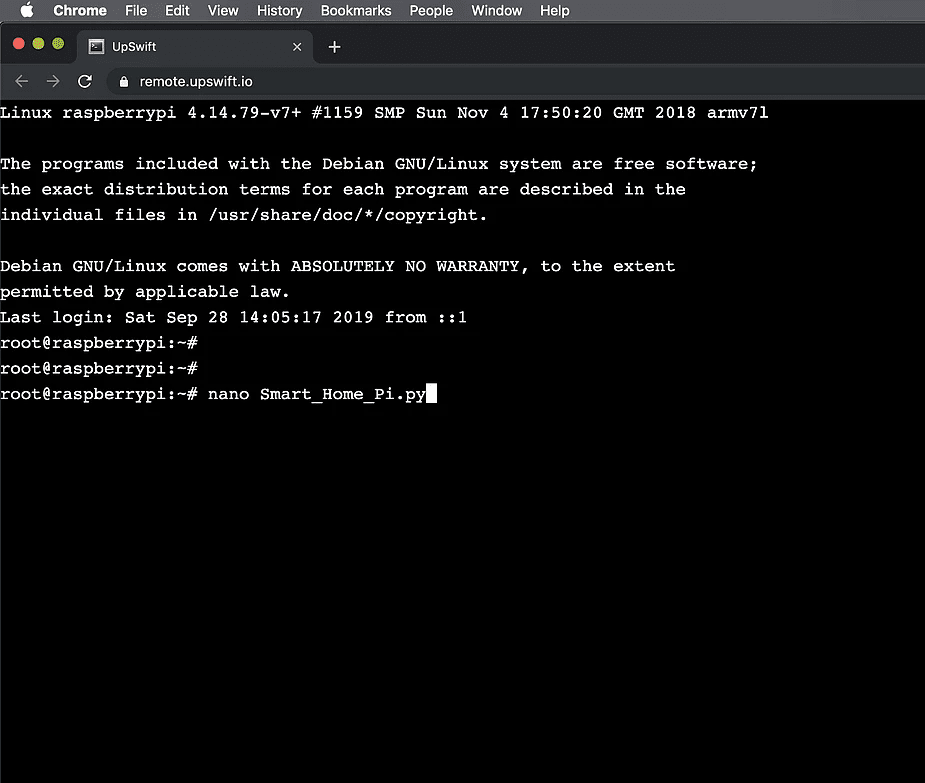Open the Bookmarks menu

point(356,11)
